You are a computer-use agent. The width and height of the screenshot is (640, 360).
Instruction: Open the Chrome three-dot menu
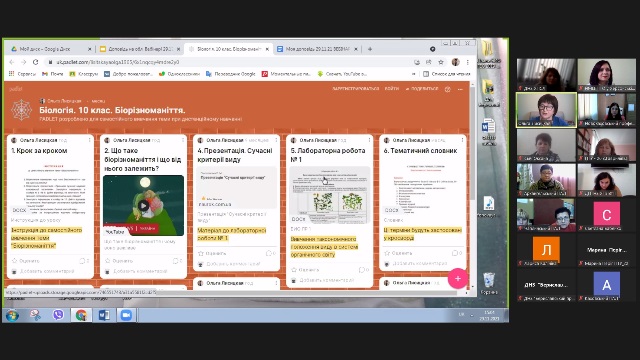467,62
